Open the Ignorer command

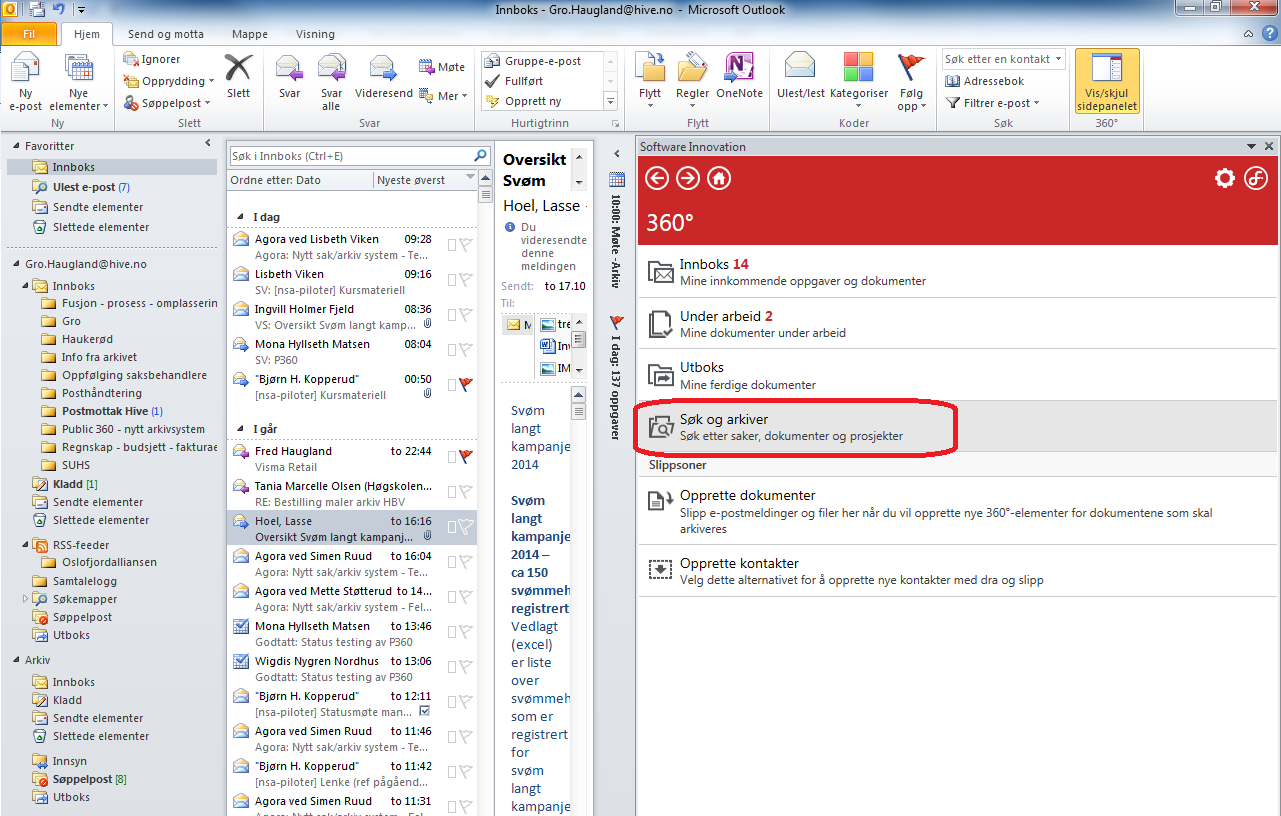pyautogui.click(x=152, y=59)
